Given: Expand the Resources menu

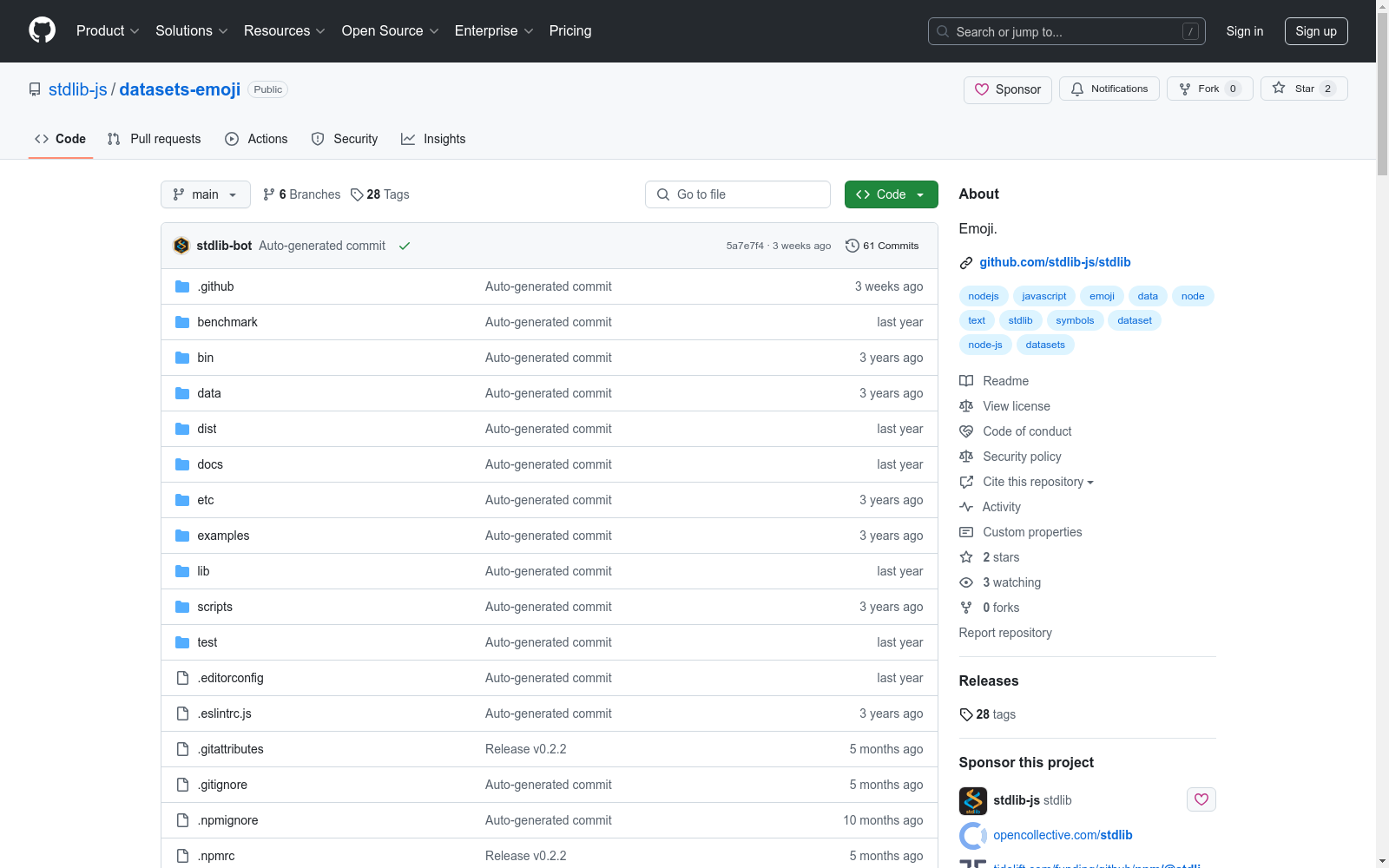Looking at the screenshot, I should pyautogui.click(x=285, y=30).
